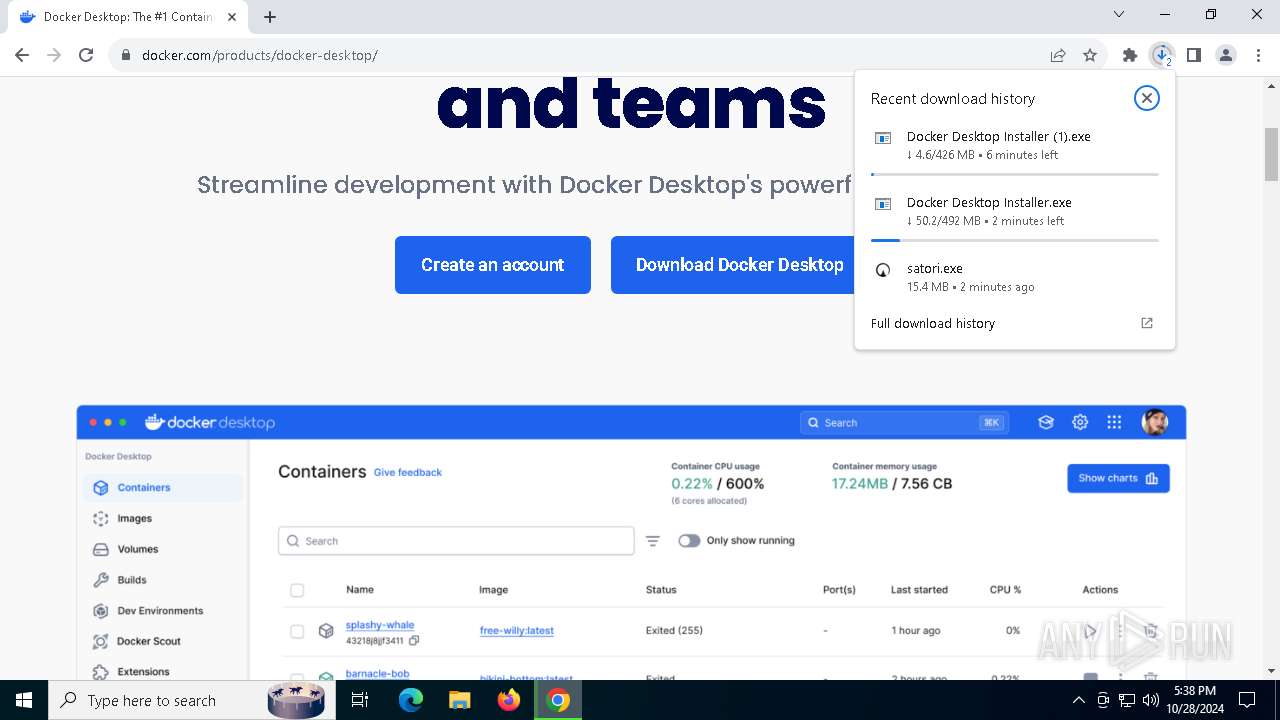The height and width of the screenshot is (720, 1280).
Task: Click Learning center graduation cap icon
Action: (1046, 423)
